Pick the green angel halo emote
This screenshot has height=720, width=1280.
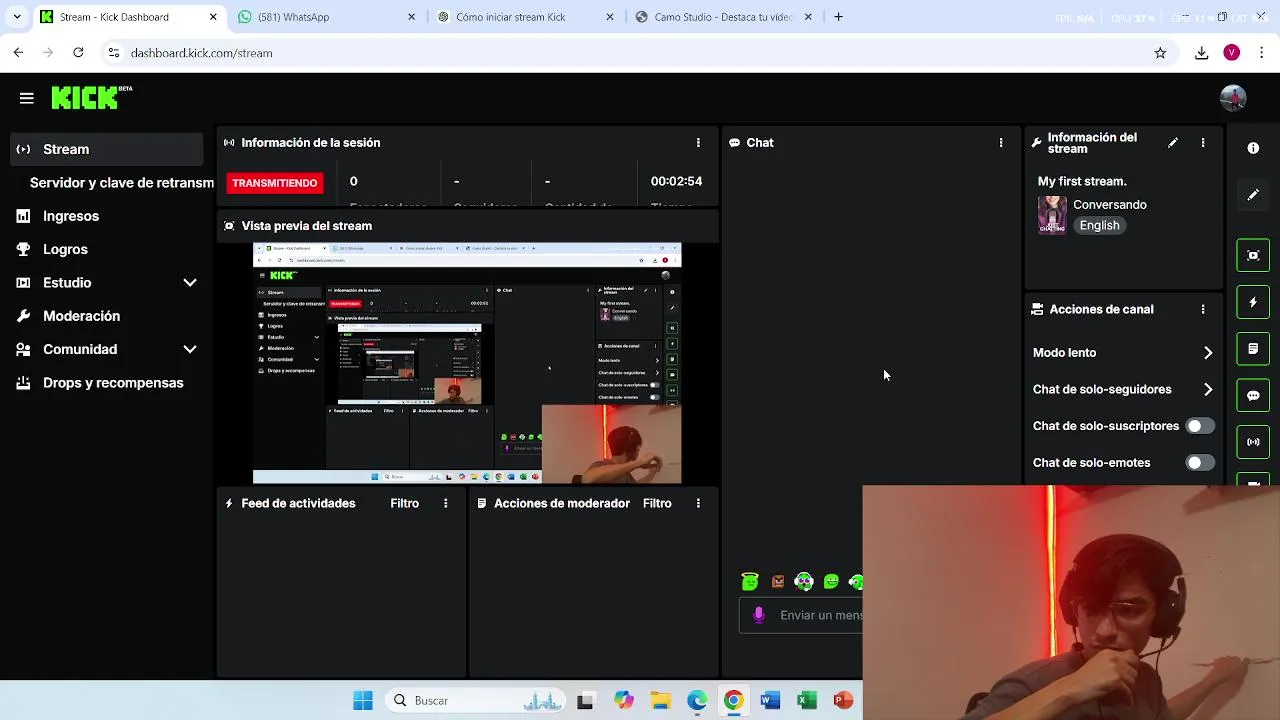click(x=750, y=581)
